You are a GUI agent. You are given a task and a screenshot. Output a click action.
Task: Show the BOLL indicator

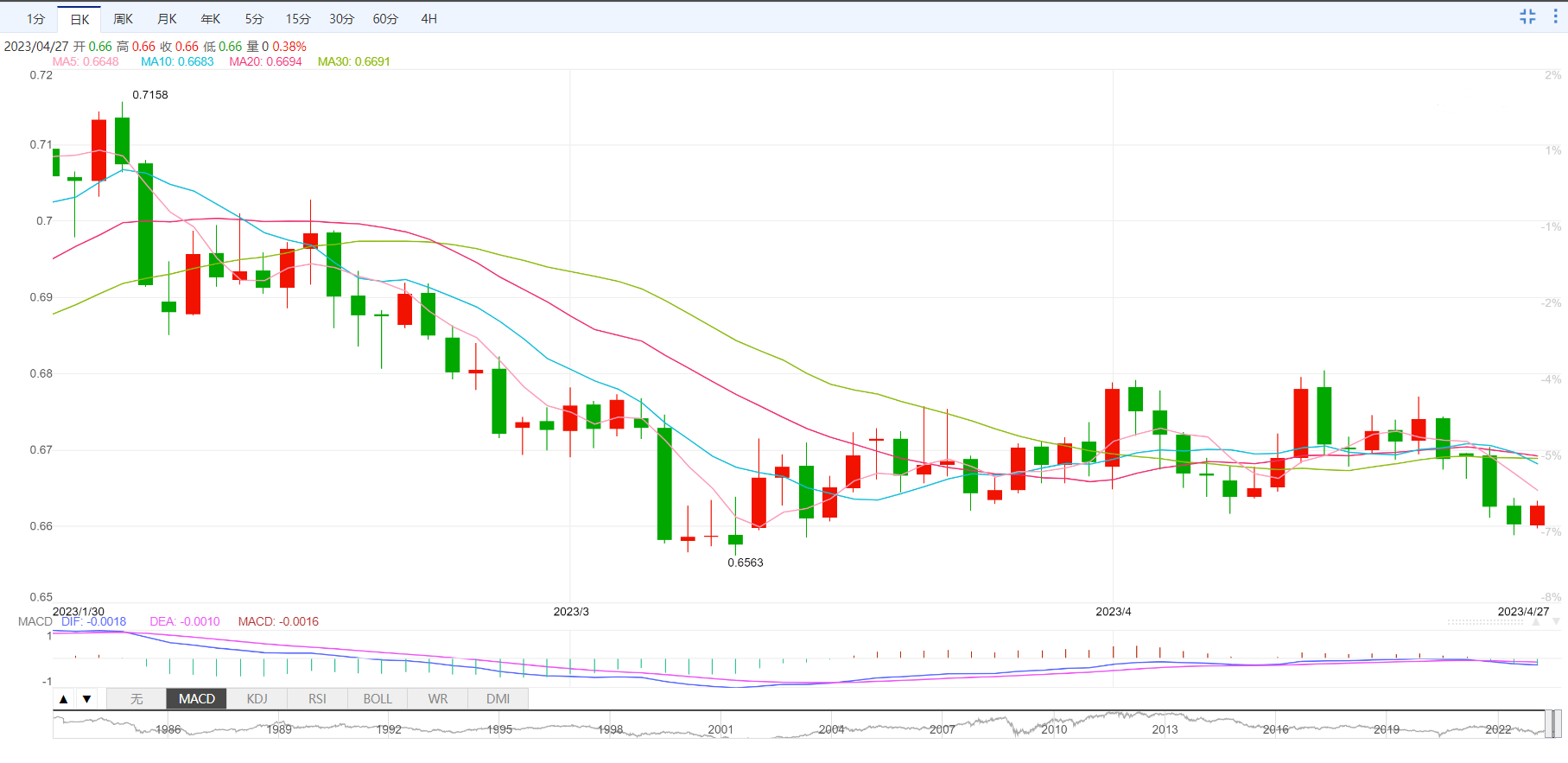[x=378, y=699]
